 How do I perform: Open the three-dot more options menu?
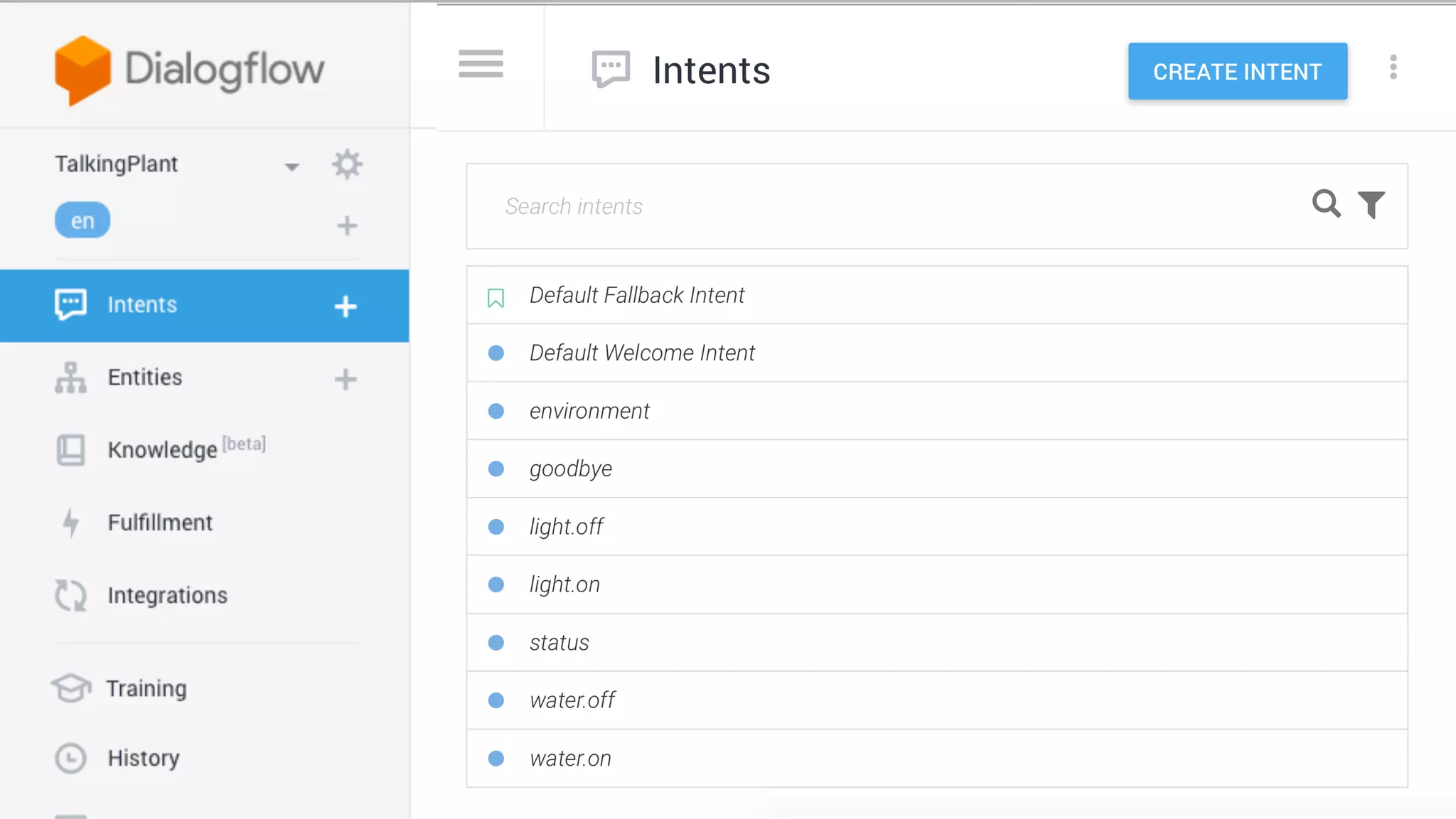tap(1393, 68)
